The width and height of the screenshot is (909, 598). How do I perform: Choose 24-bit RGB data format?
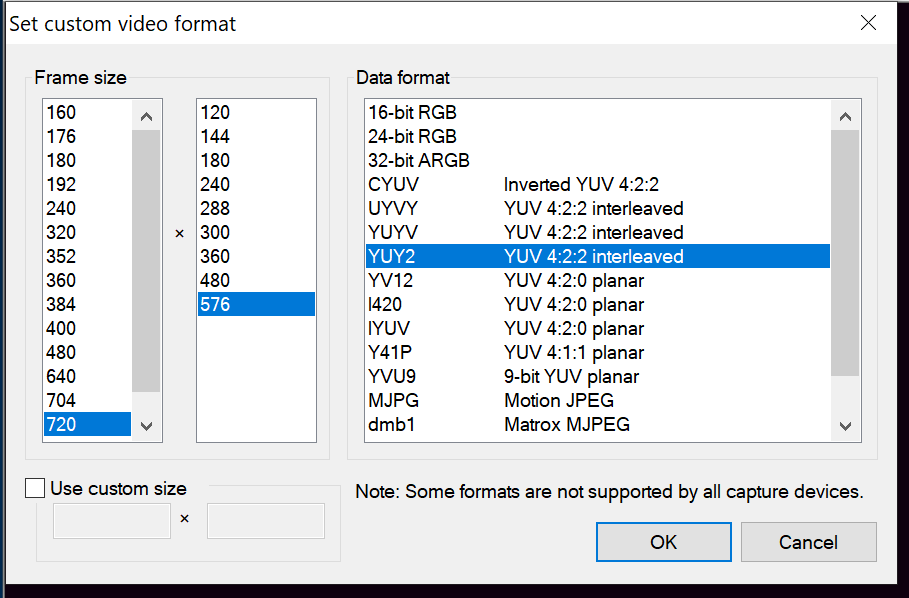click(412, 136)
